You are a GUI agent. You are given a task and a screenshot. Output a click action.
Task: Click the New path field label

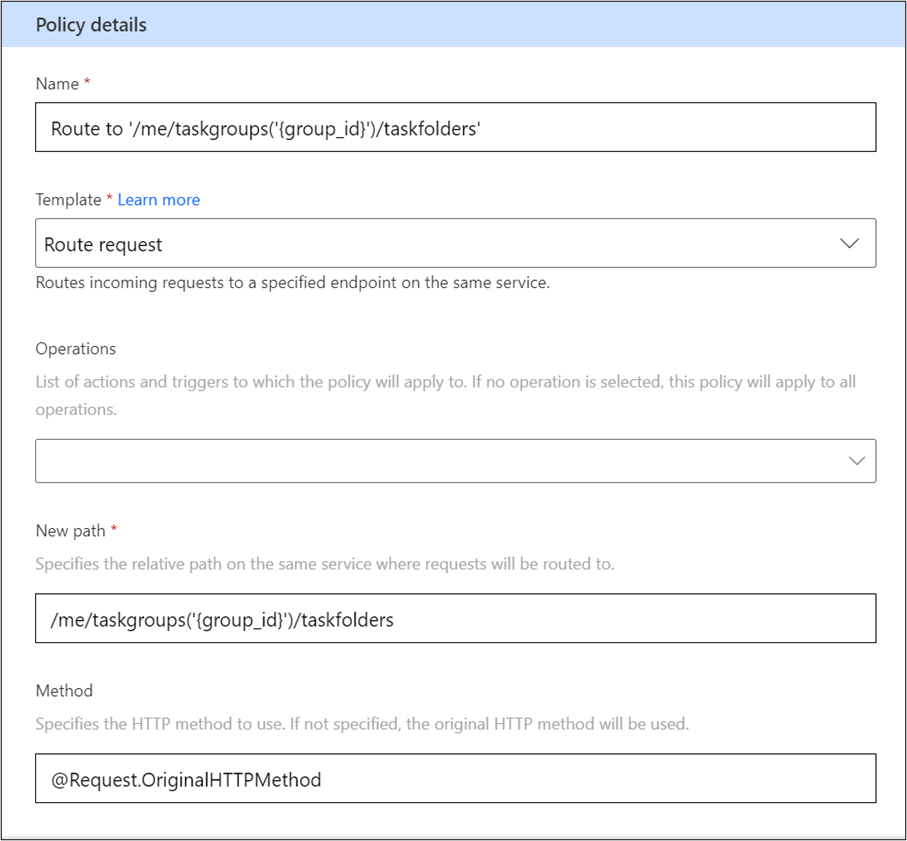pyautogui.click(x=71, y=531)
